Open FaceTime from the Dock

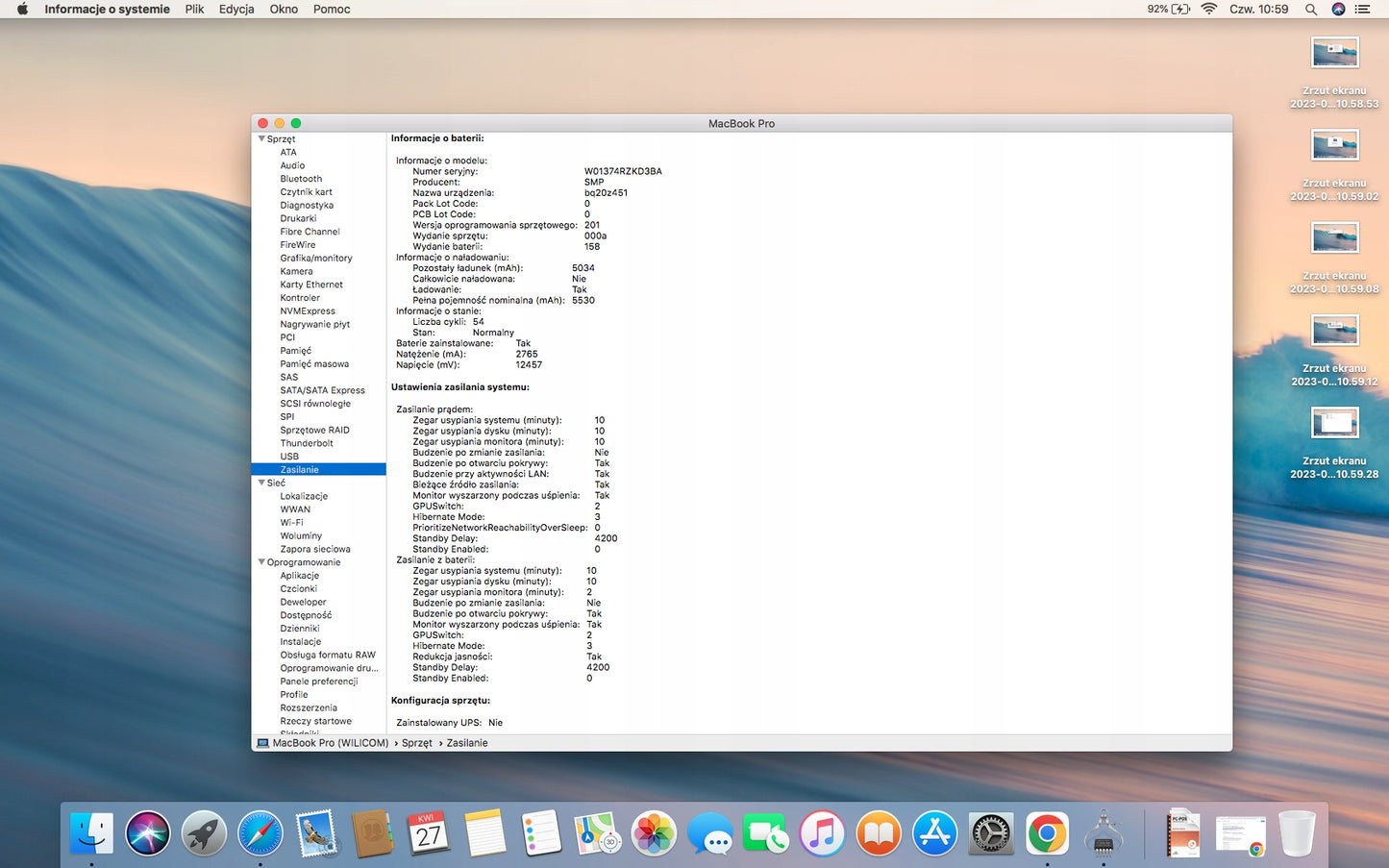(x=765, y=832)
